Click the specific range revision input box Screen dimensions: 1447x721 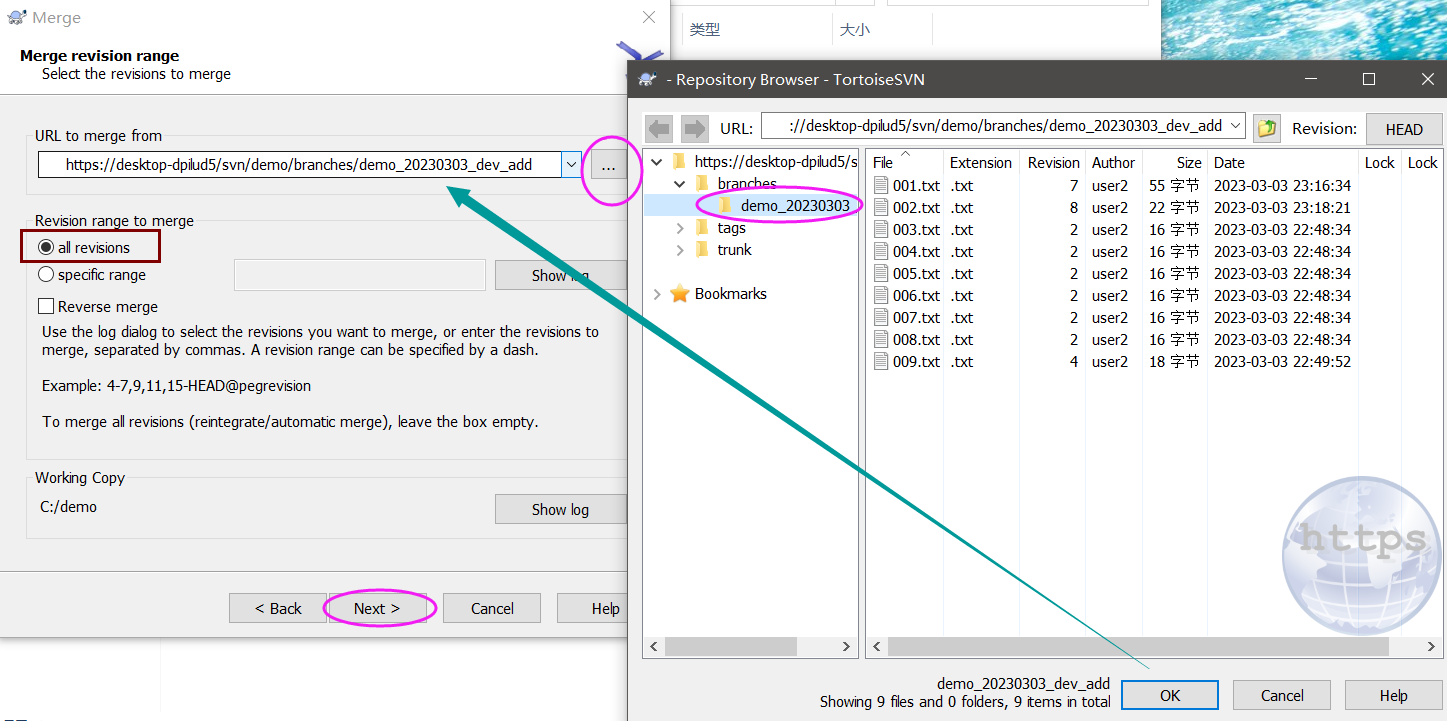pyautogui.click(x=360, y=275)
